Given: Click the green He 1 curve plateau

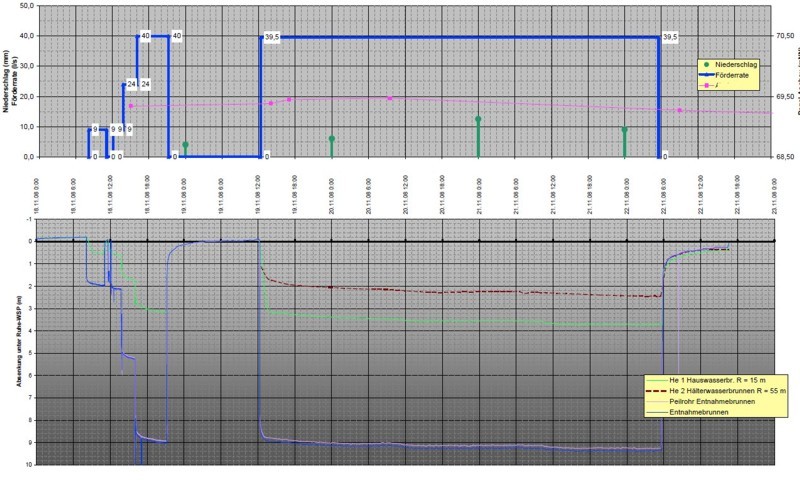Looking at the screenshot, I should [450, 320].
